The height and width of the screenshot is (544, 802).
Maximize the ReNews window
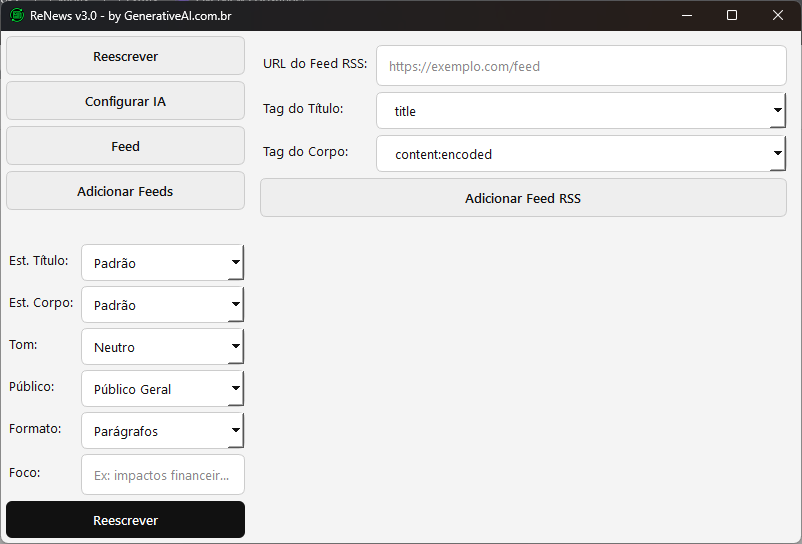point(732,15)
